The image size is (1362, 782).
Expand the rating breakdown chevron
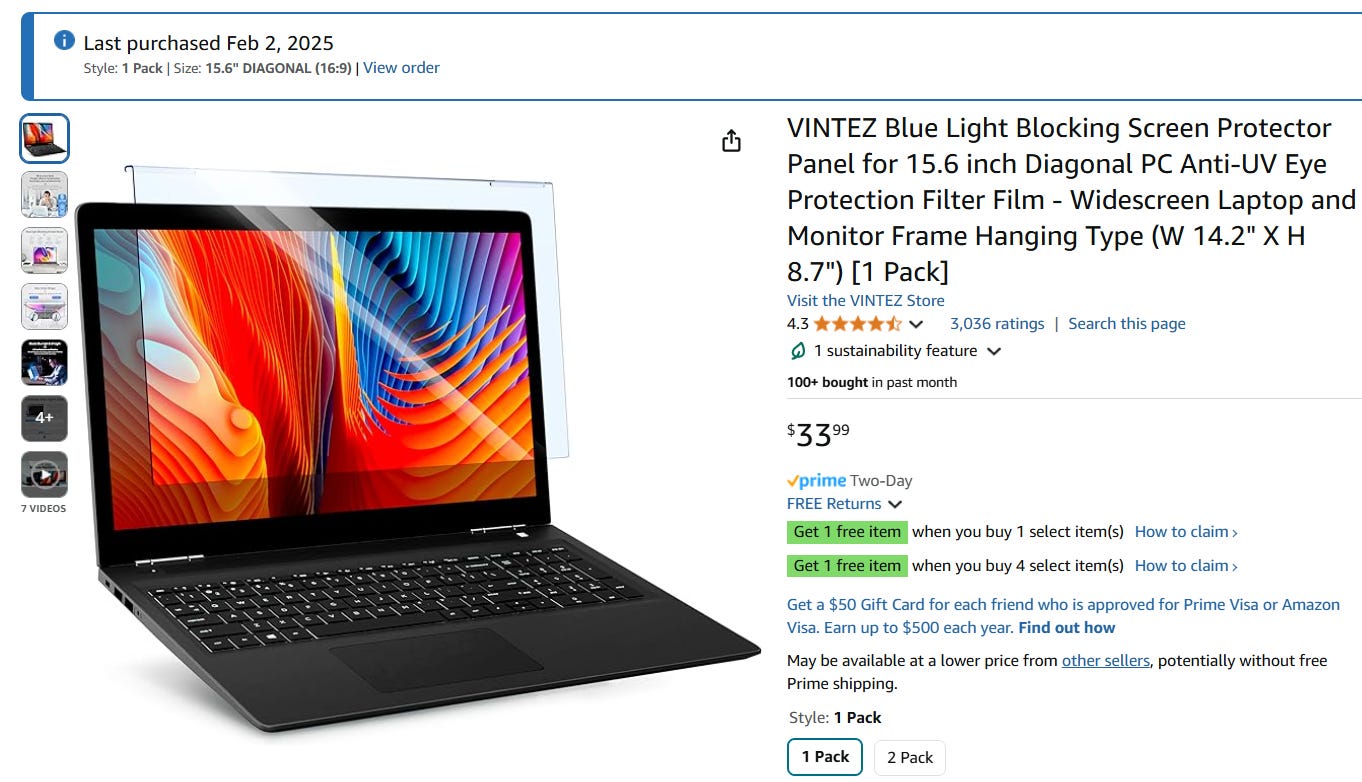(x=916, y=324)
